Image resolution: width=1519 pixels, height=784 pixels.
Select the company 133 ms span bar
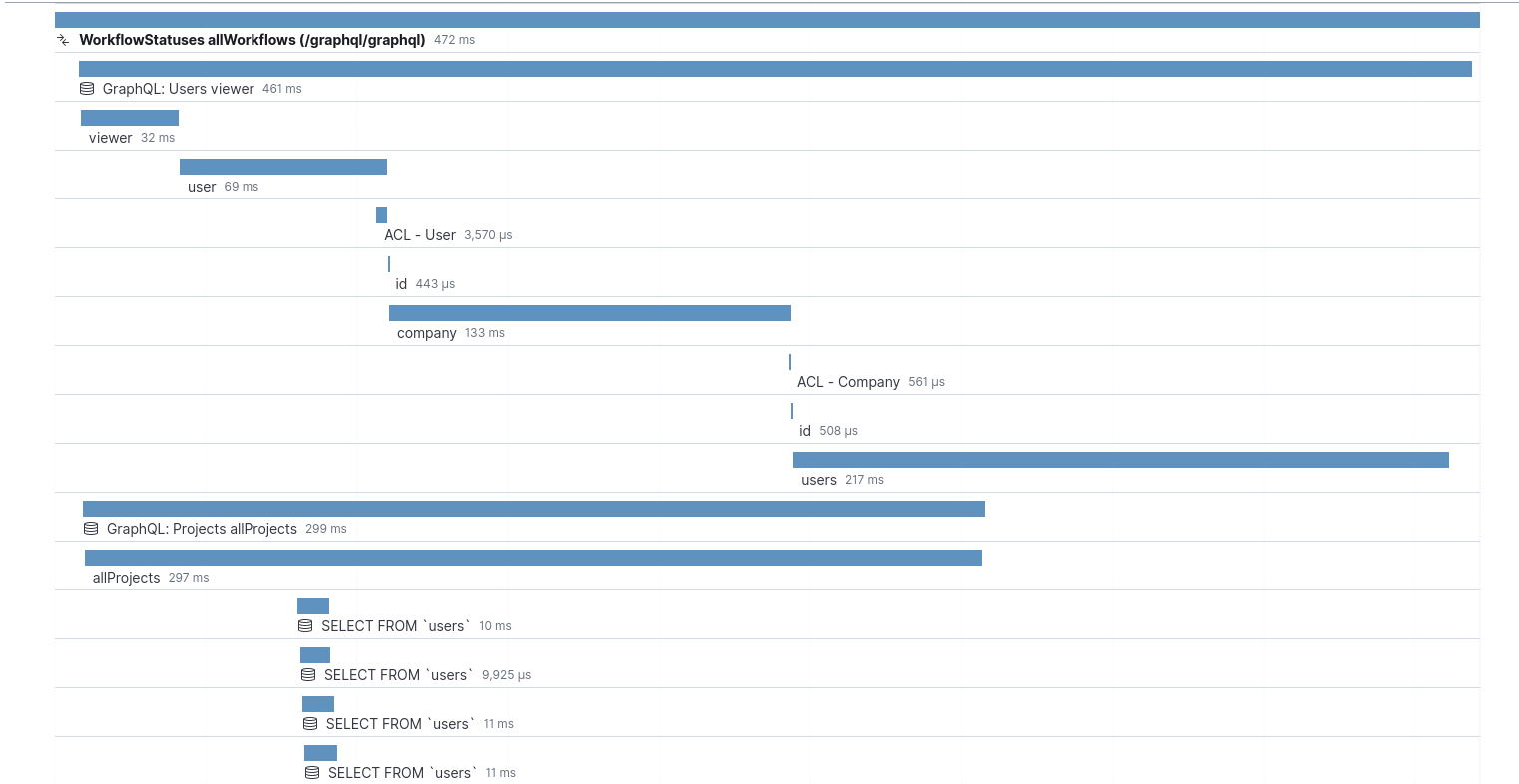click(x=590, y=313)
